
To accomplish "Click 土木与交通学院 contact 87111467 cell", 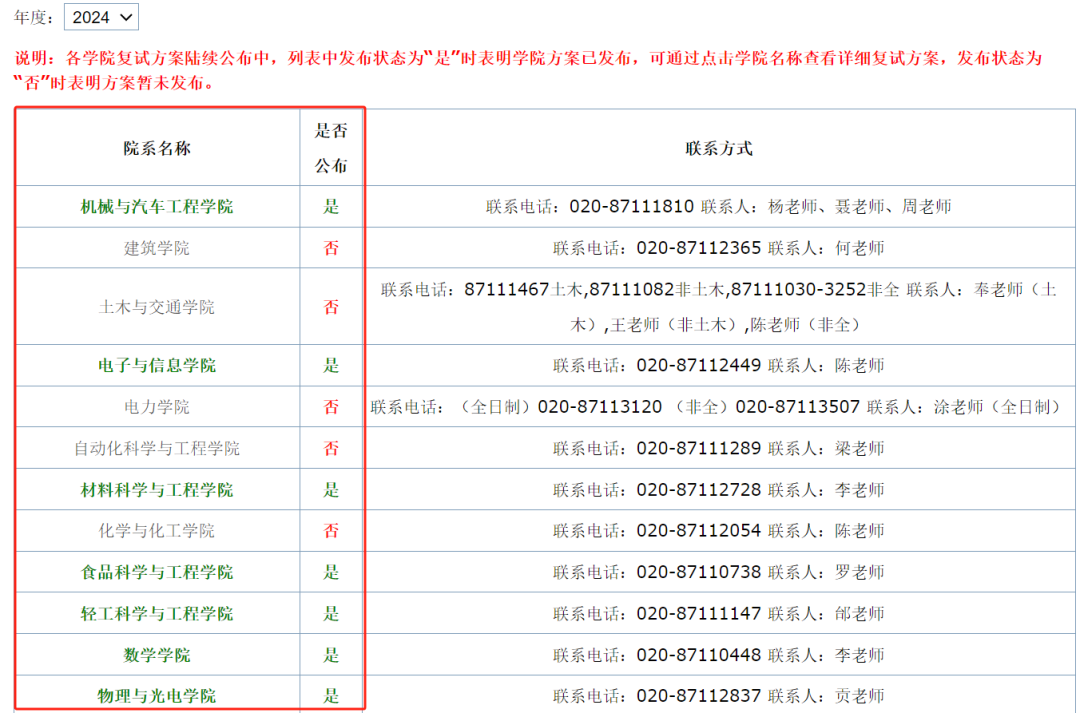I will [719, 307].
